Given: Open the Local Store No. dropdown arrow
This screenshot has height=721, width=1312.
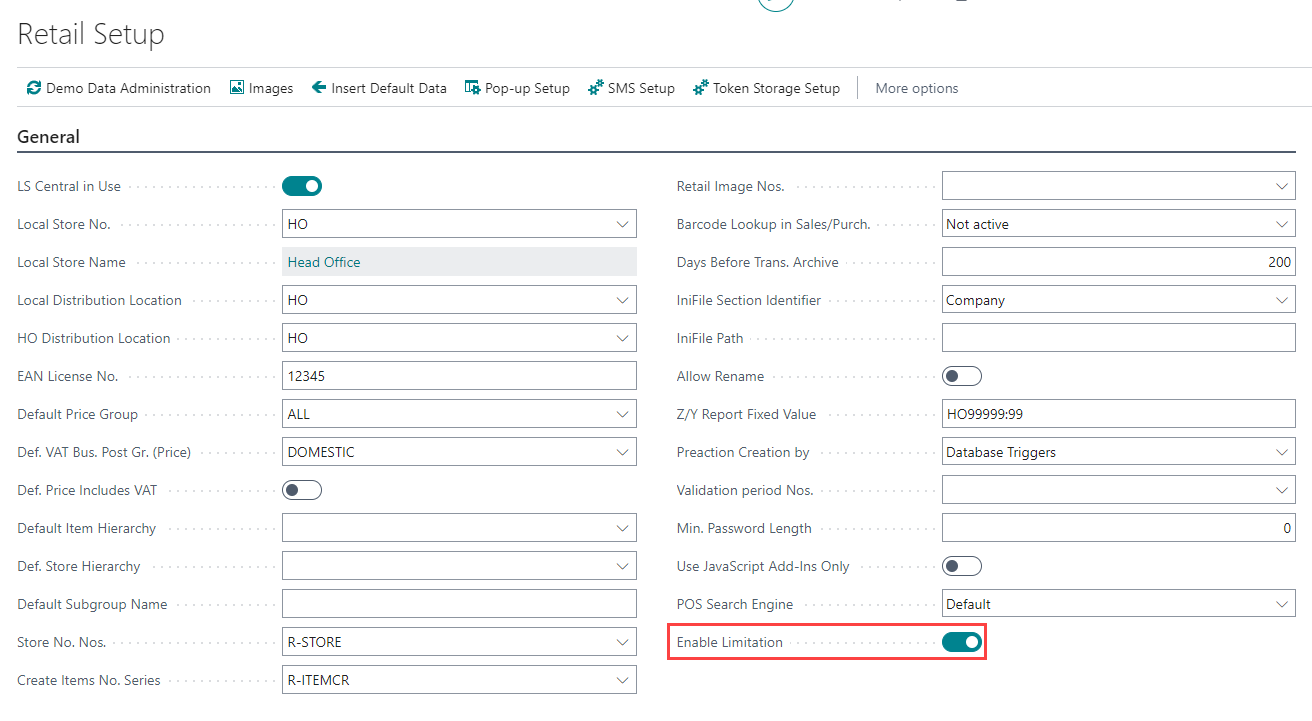Looking at the screenshot, I should (623, 224).
